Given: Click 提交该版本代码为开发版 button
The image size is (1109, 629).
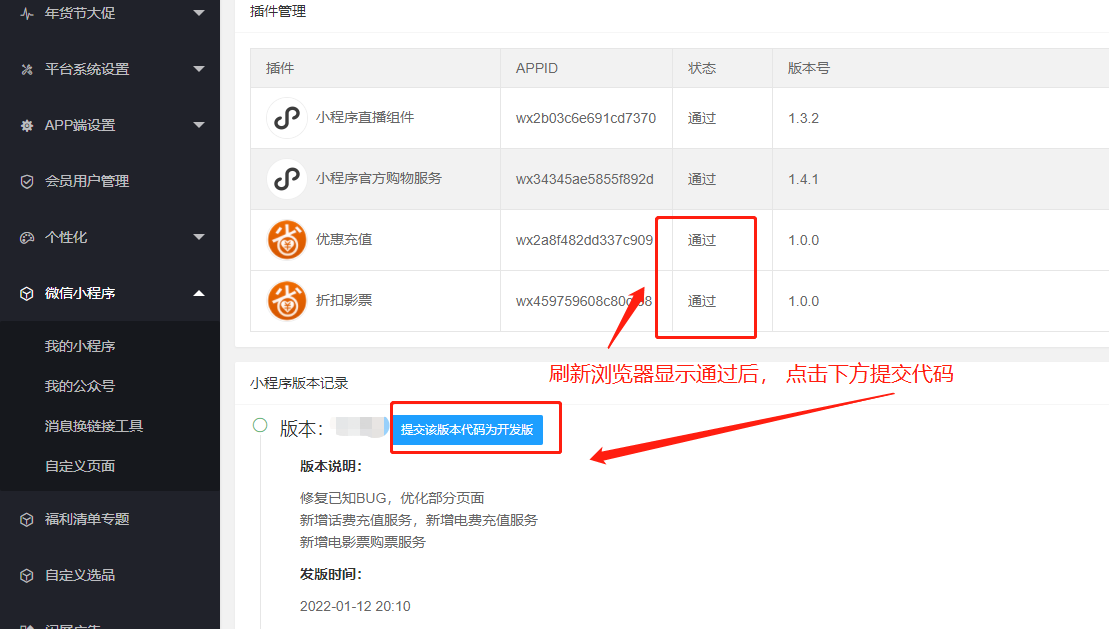Looking at the screenshot, I should coord(468,429).
